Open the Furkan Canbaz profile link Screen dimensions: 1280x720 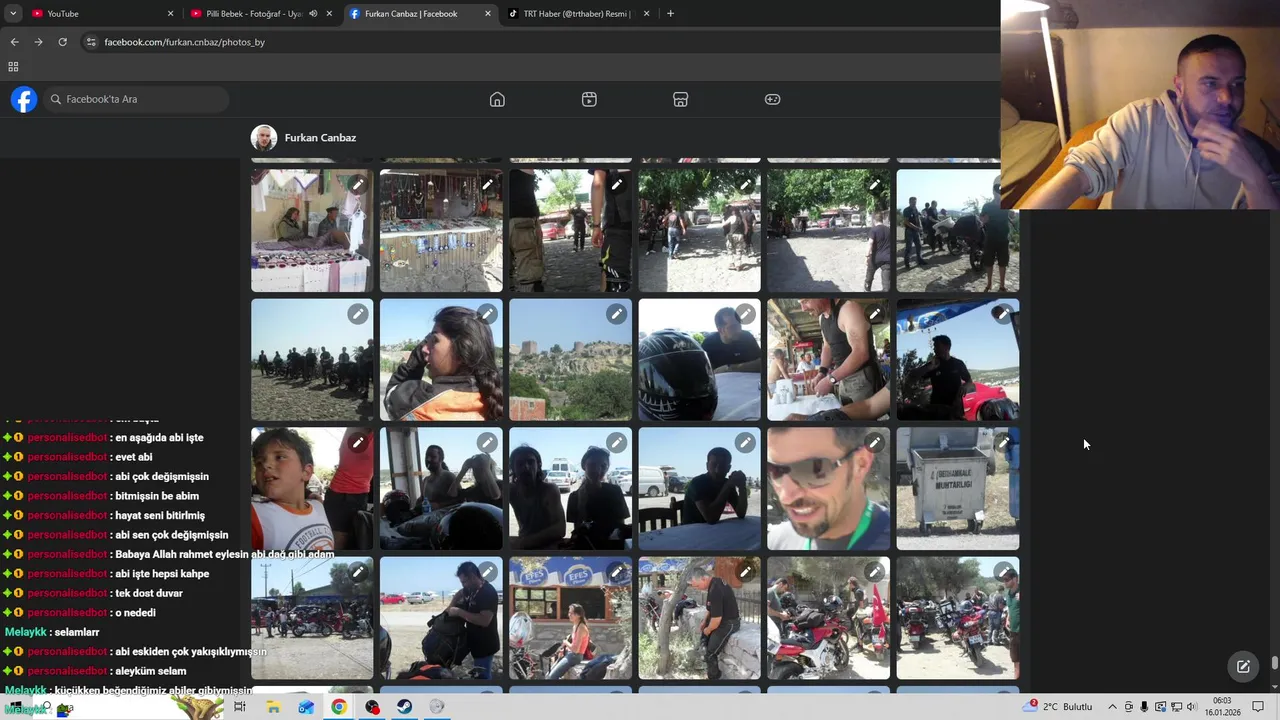click(x=319, y=138)
